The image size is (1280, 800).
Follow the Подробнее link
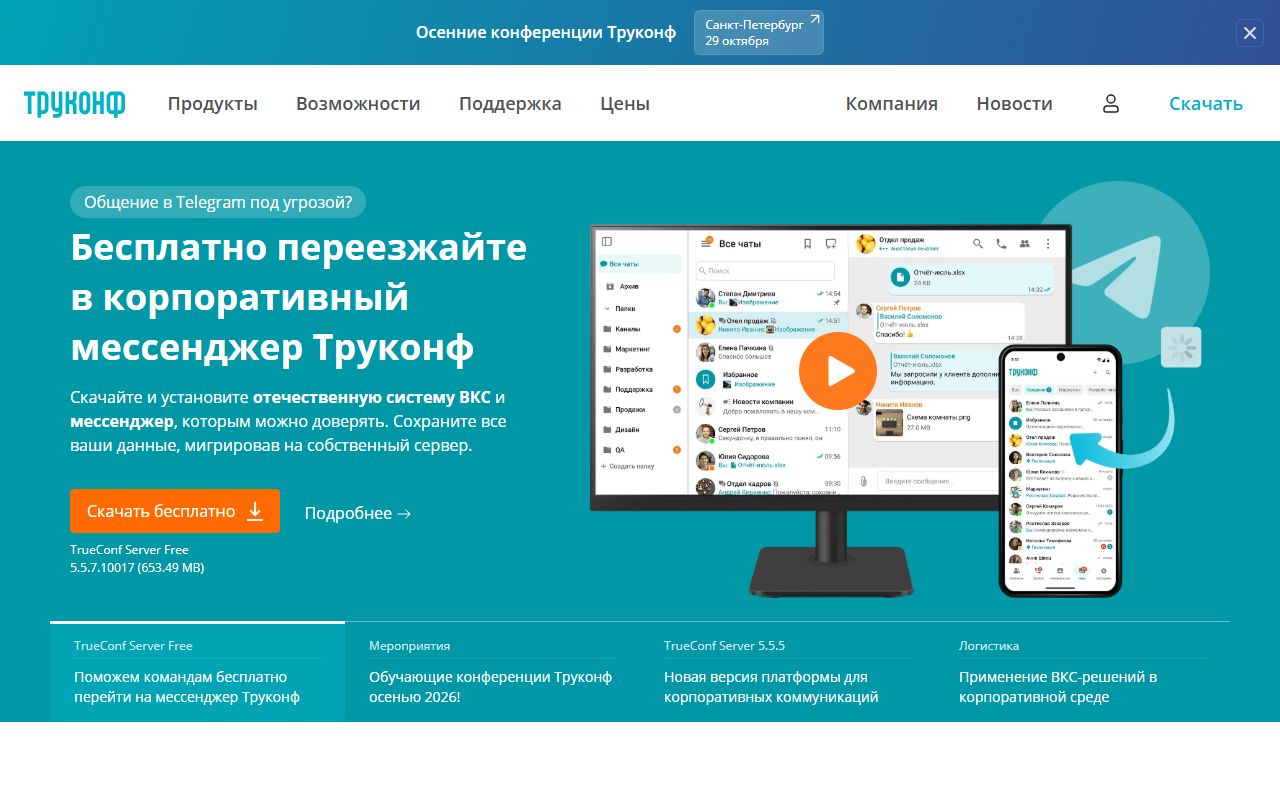click(x=358, y=513)
